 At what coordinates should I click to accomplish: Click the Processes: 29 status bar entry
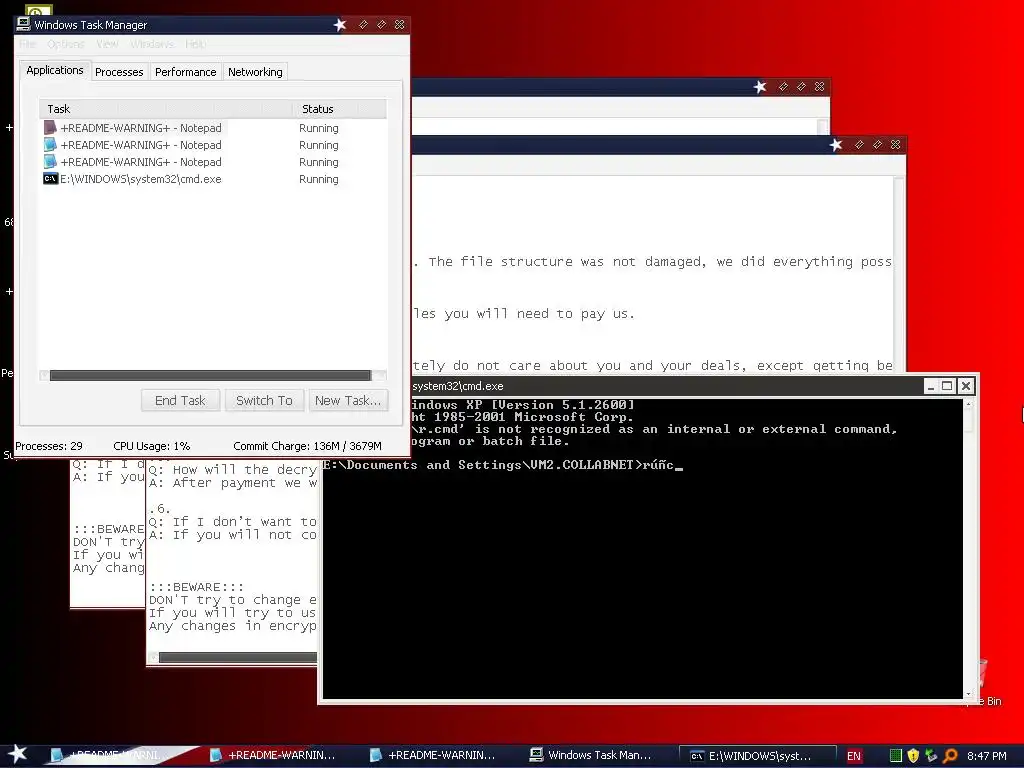coord(49,446)
